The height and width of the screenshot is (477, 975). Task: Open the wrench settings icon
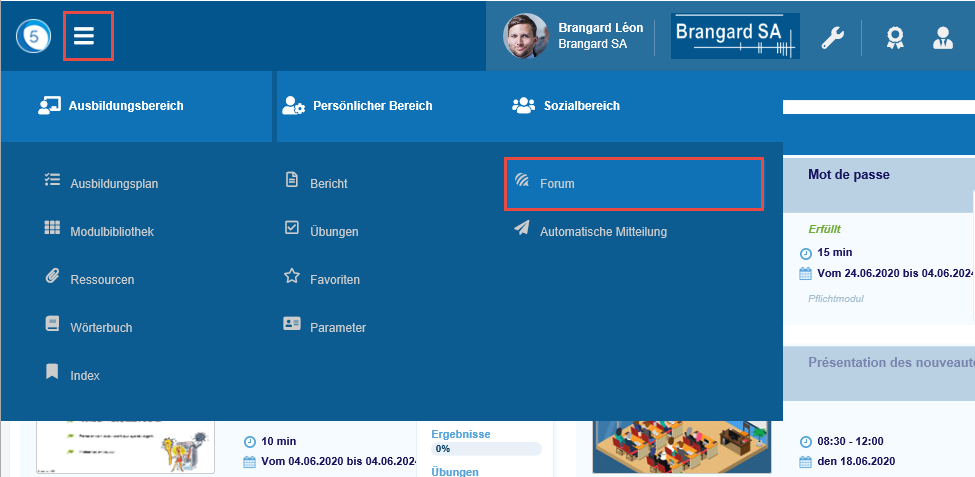[x=833, y=38]
